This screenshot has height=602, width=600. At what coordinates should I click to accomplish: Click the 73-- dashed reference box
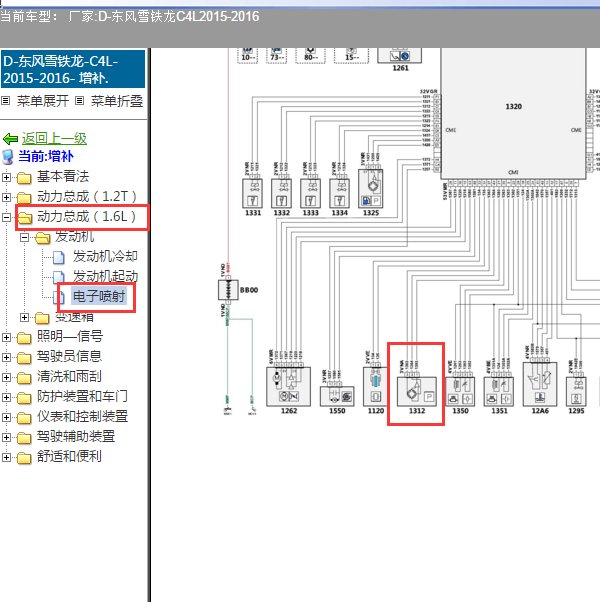[276, 56]
